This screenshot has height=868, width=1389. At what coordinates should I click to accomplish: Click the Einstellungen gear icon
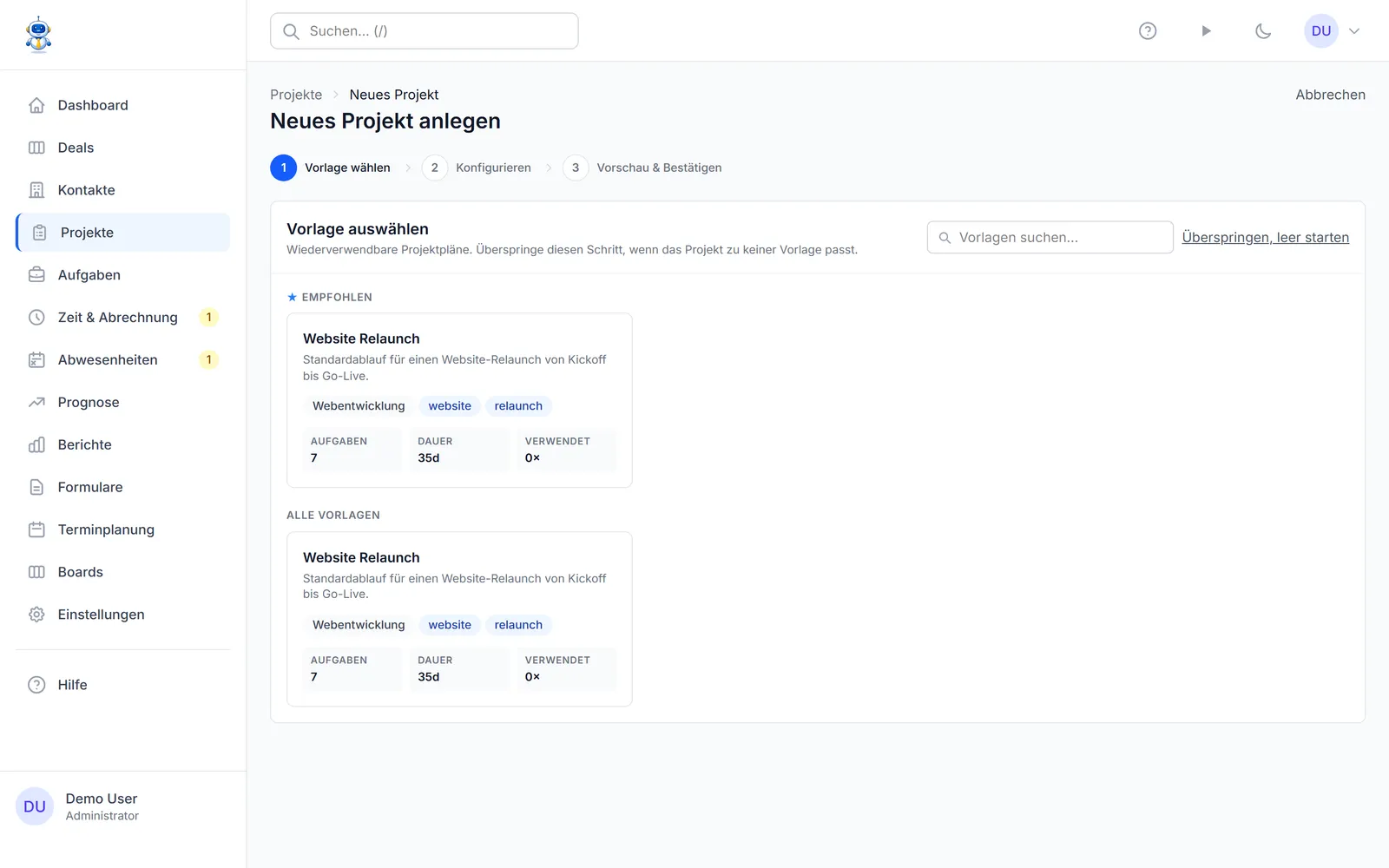(36, 615)
